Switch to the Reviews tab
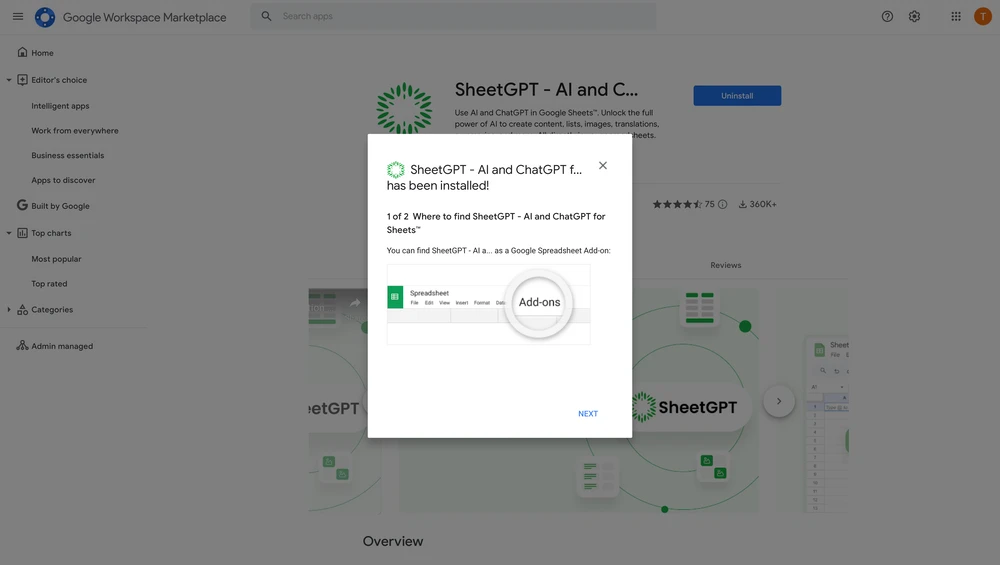This screenshot has height=565, width=1000. [x=725, y=265]
